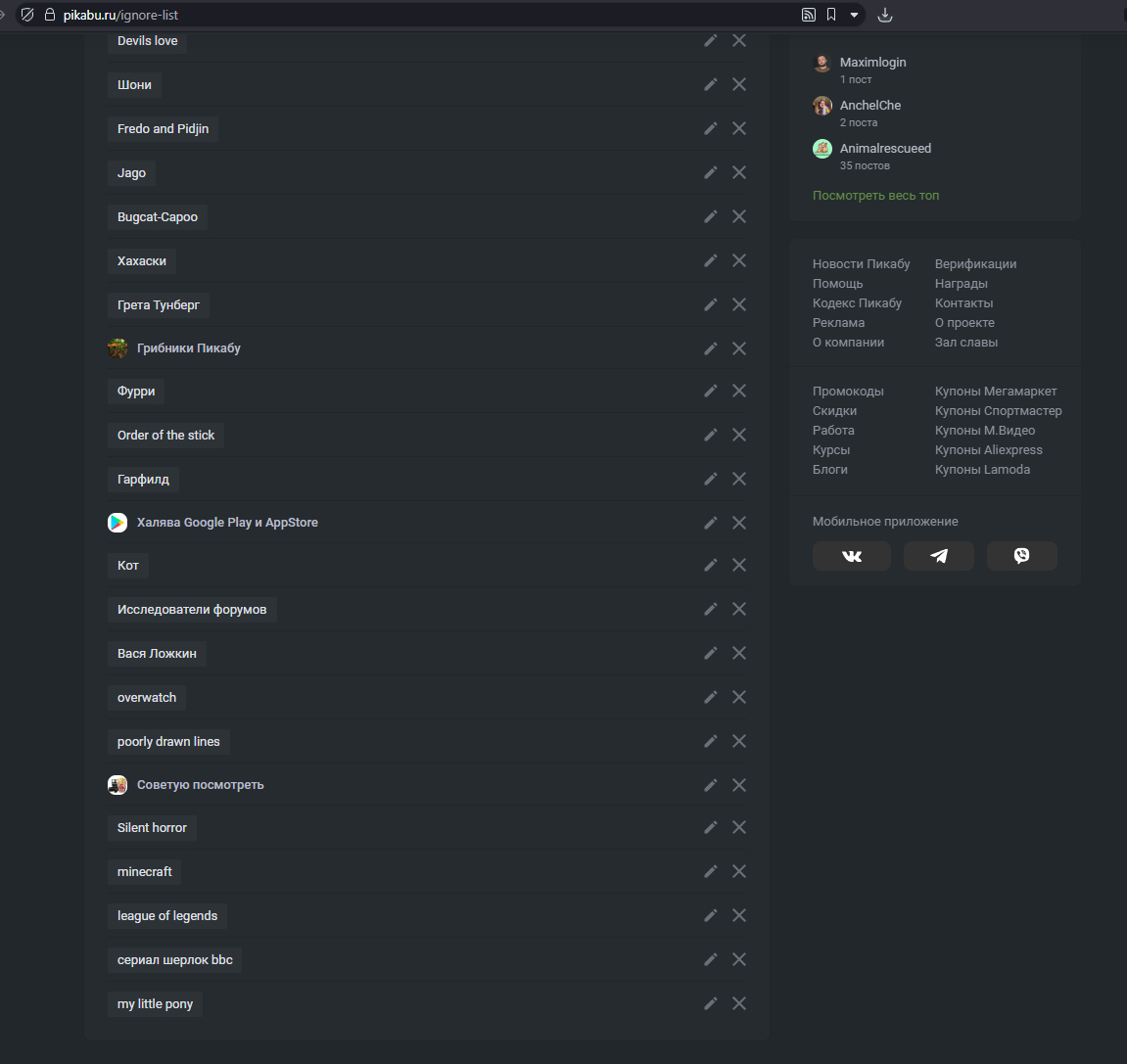Image resolution: width=1127 pixels, height=1064 pixels.
Task: Edit the Devils love ignore entry
Action: (710, 40)
